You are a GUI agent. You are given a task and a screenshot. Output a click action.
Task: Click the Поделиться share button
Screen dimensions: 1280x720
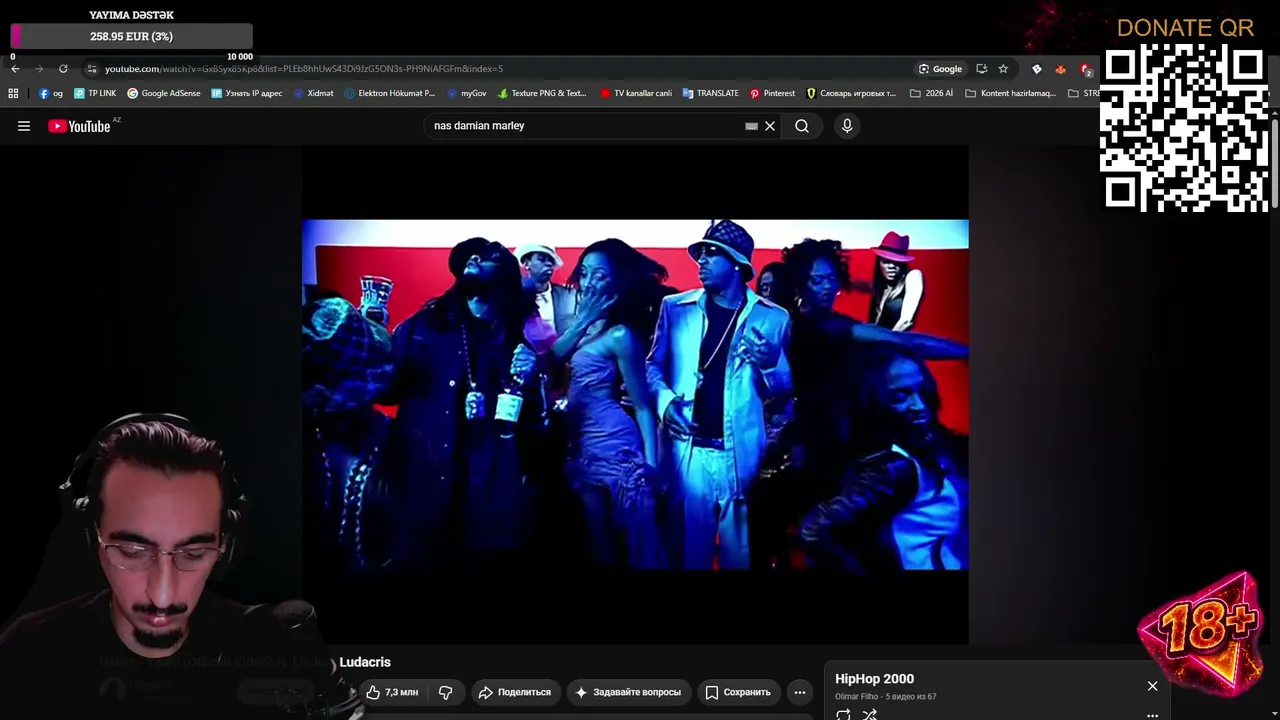[x=514, y=692]
